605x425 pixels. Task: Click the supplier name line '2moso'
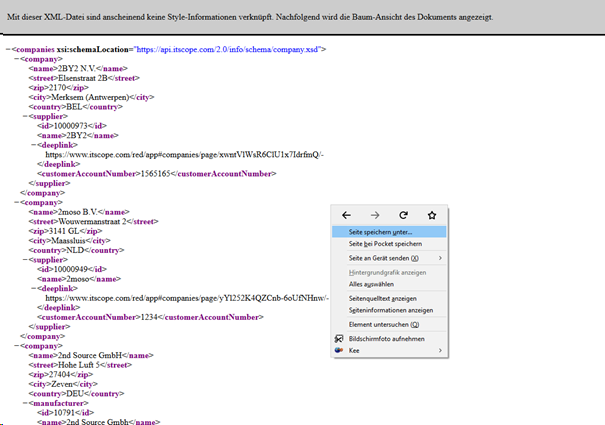click(79, 279)
